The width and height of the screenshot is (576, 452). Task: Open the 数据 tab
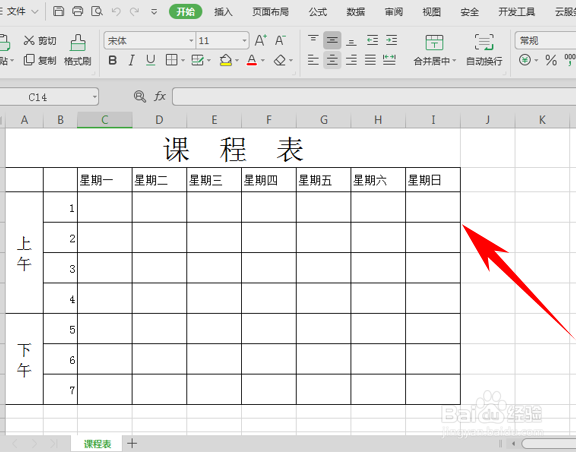click(356, 12)
